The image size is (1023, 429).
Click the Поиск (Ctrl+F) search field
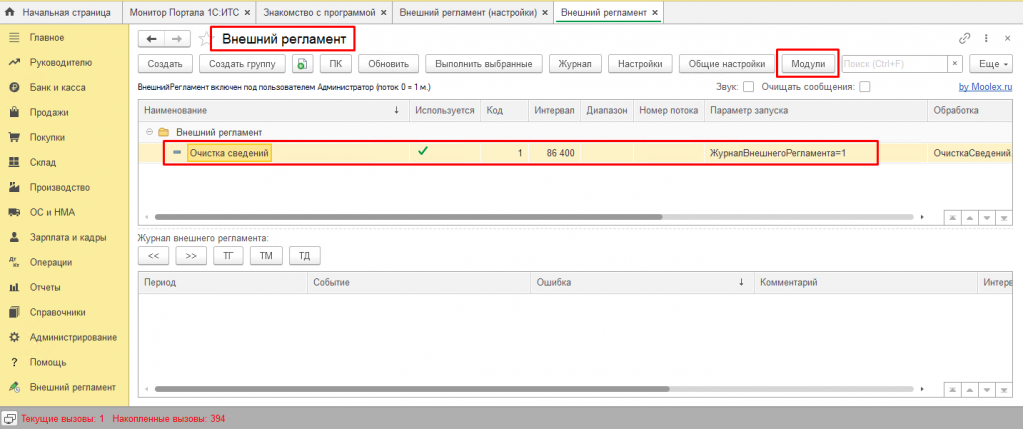click(x=894, y=64)
